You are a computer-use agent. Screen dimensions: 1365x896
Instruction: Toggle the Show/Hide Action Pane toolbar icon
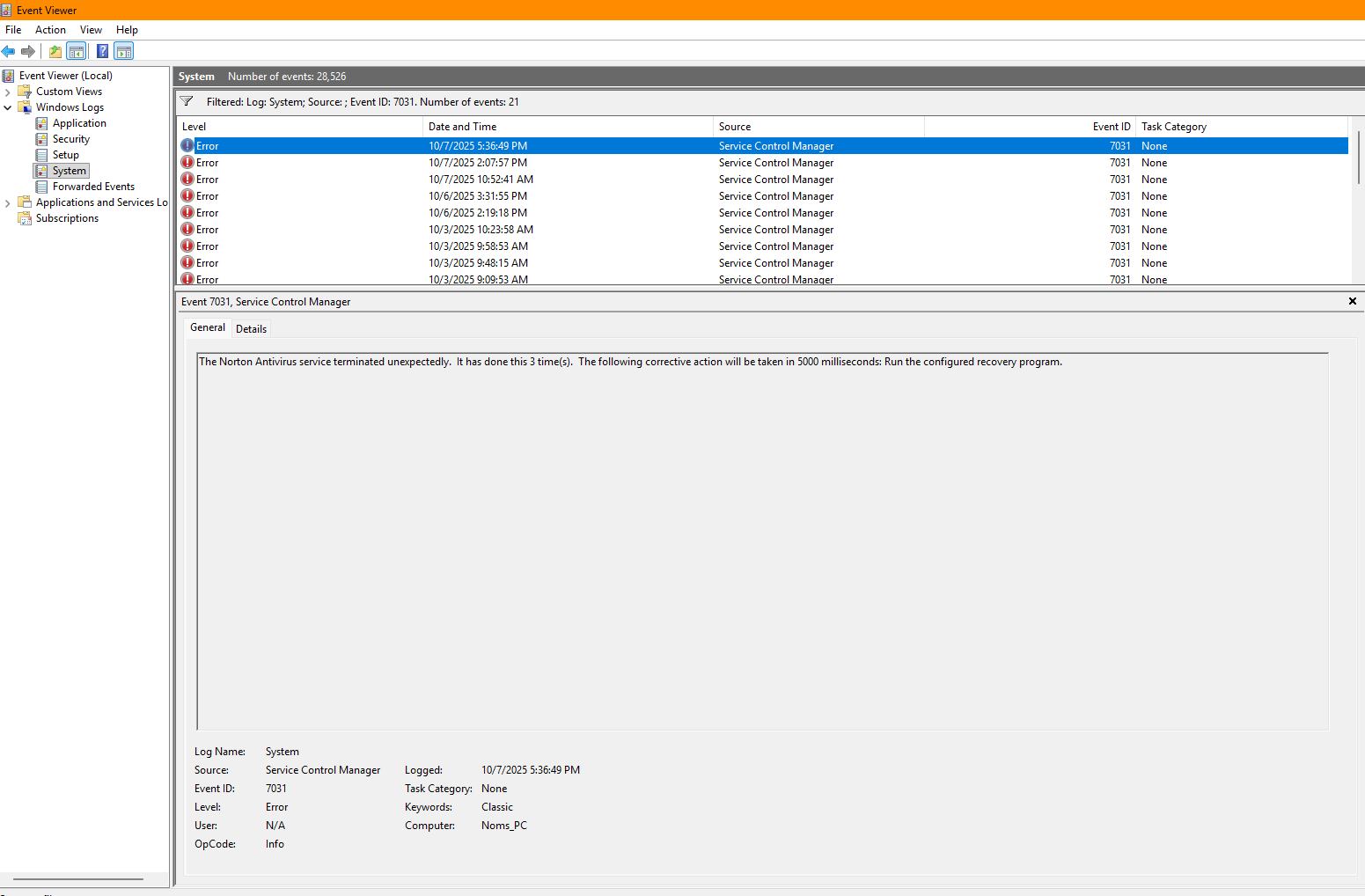pos(124,51)
